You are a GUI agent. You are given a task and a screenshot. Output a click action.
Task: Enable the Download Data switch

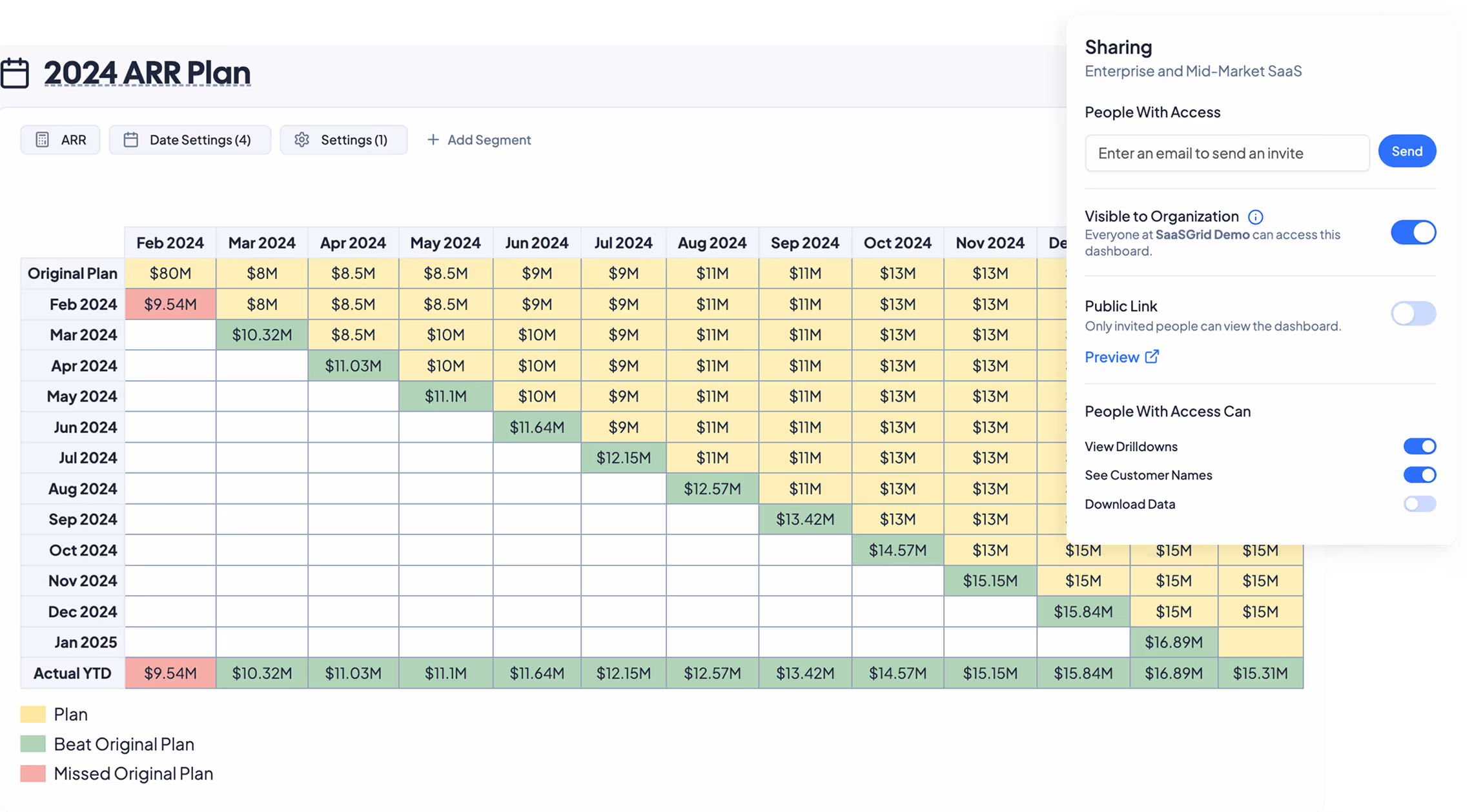point(1419,504)
